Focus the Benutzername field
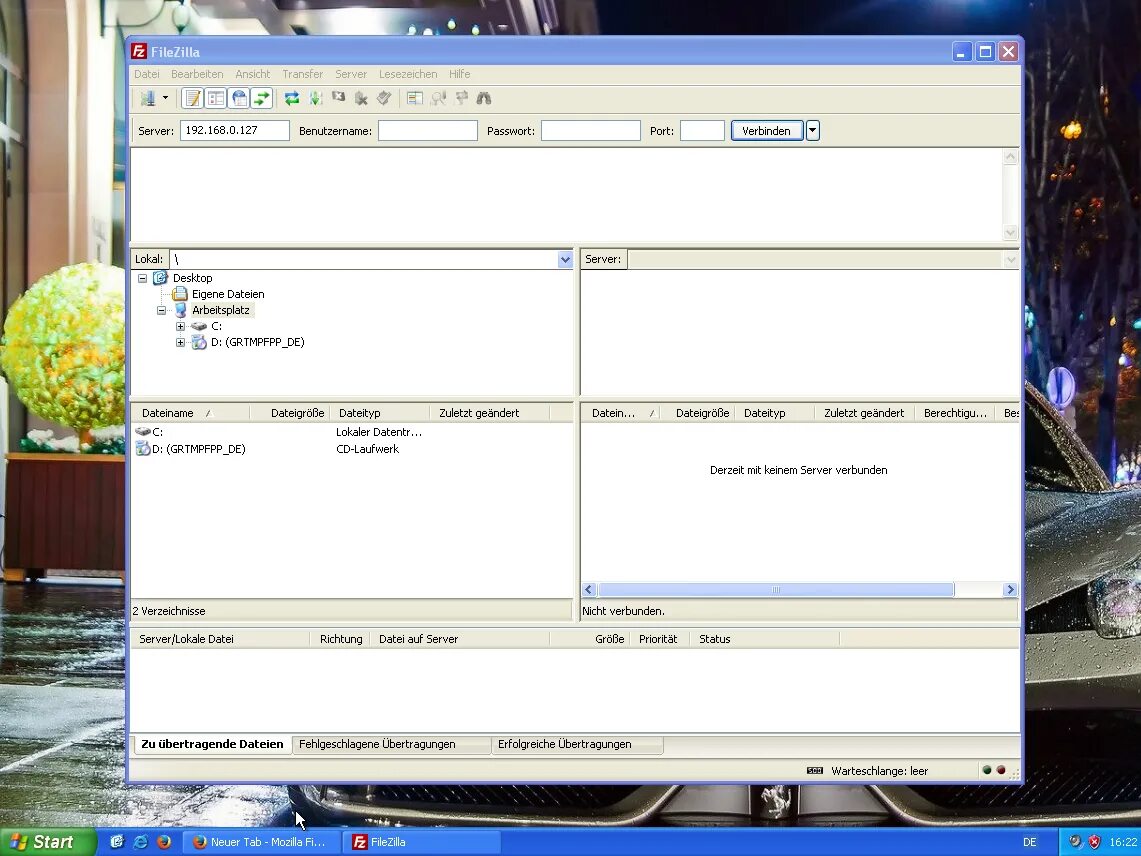 pyautogui.click(x=428, y=130)
